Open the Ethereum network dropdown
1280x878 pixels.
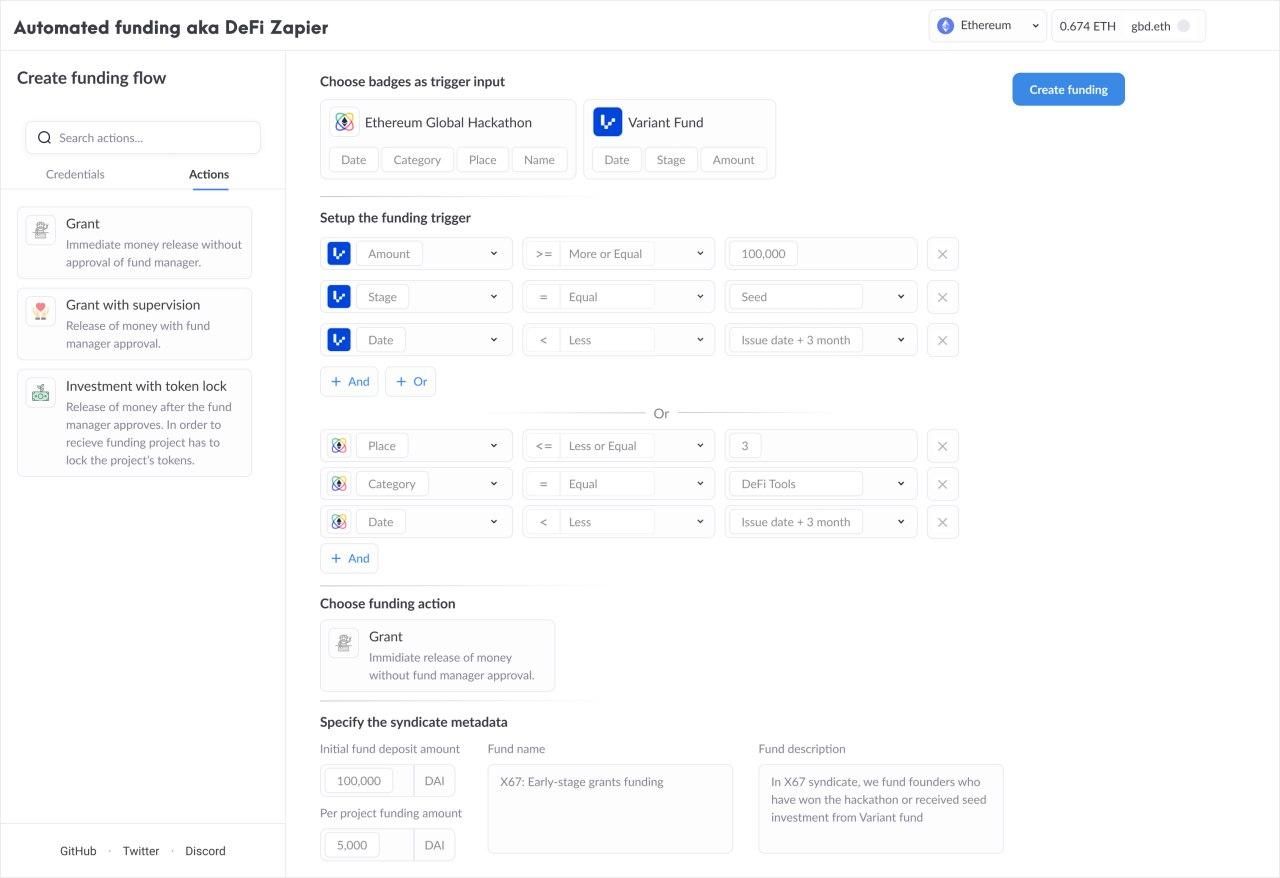(x=987, y=26)
